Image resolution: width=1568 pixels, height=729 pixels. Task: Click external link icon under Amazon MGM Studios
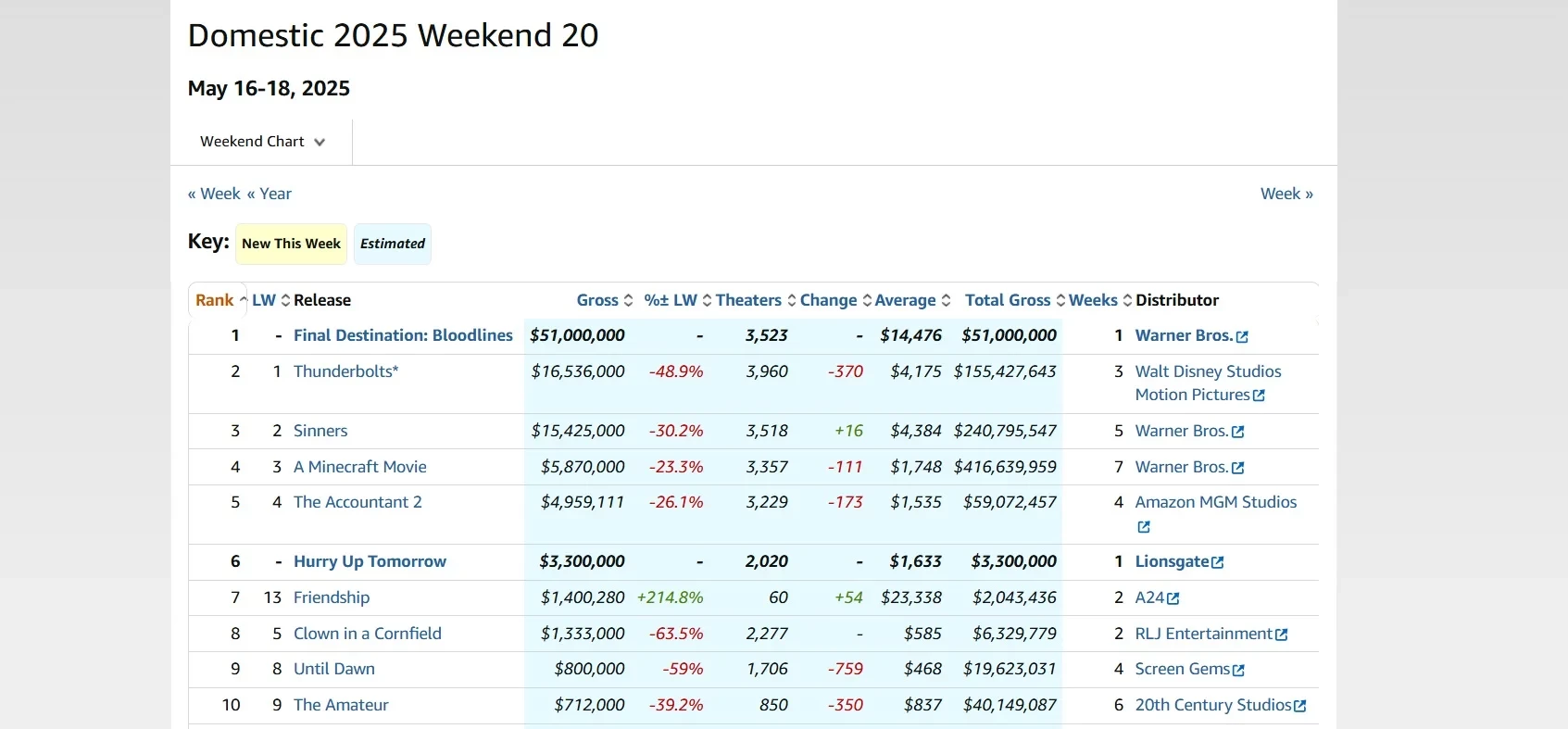point(1144,527)
